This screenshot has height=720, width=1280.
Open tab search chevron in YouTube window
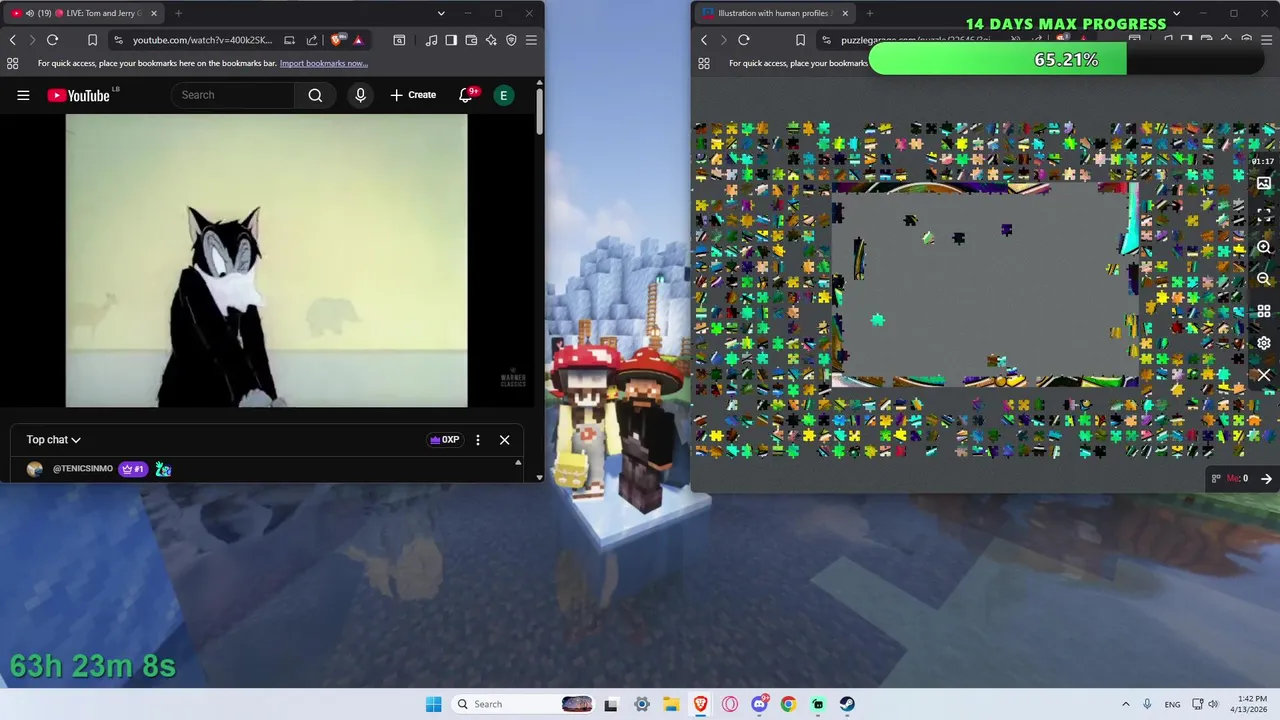click(x=441, y=13)
